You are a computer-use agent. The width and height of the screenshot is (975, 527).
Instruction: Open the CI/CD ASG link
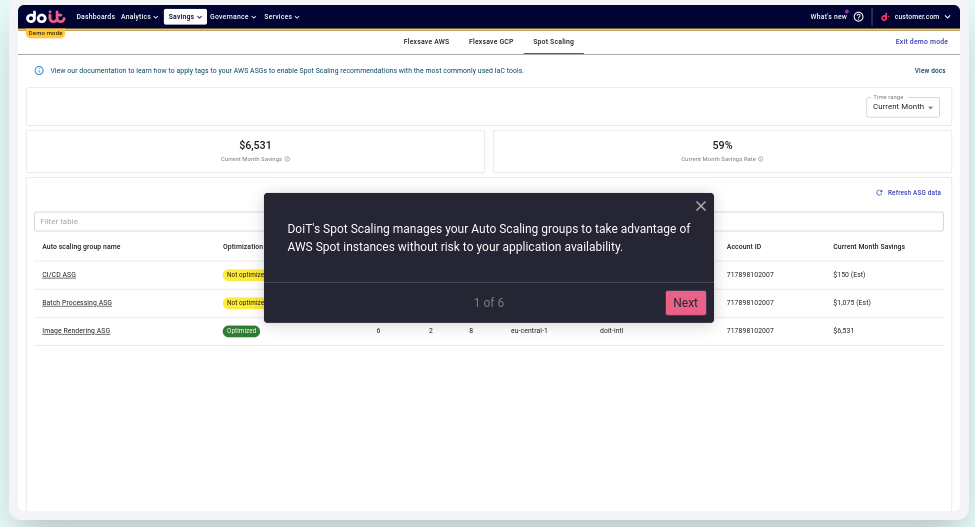tap(59, 275)
